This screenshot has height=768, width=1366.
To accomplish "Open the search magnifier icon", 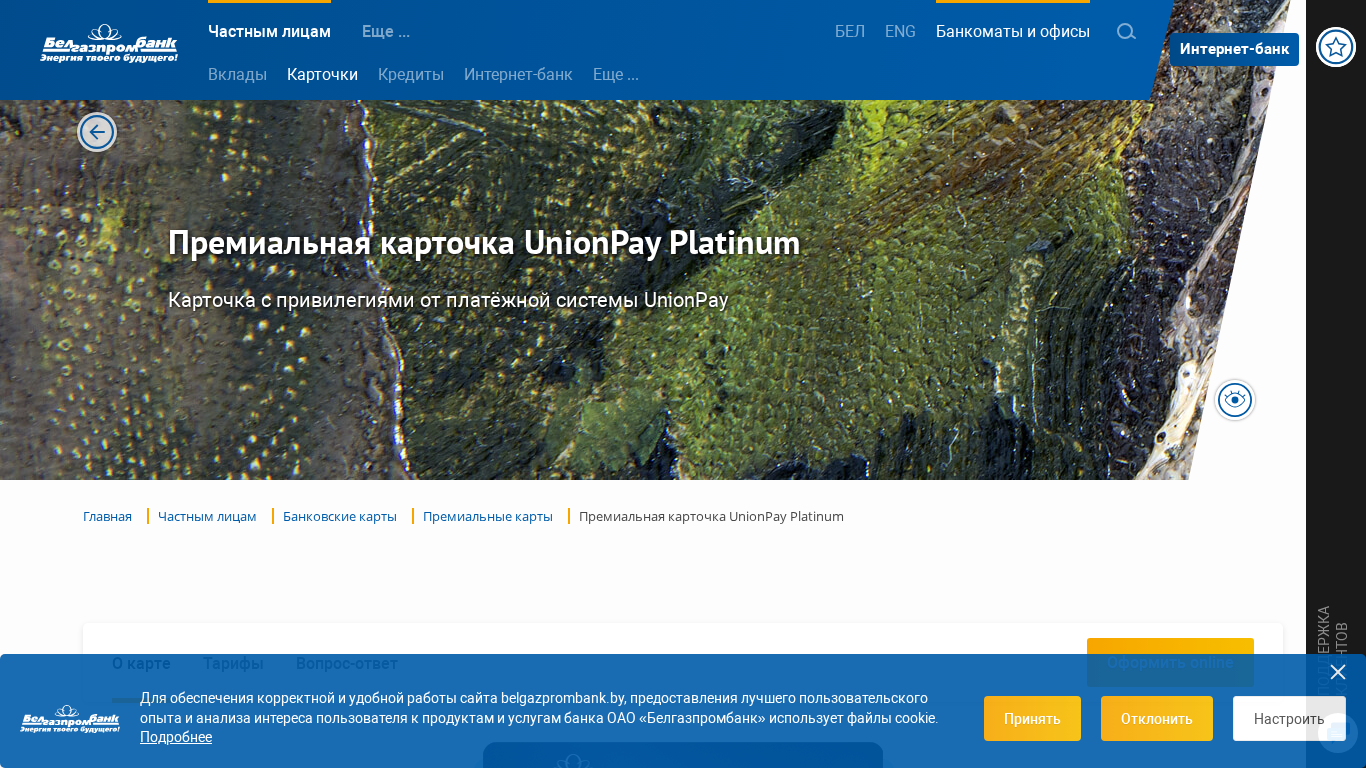I will (1126, 31).
